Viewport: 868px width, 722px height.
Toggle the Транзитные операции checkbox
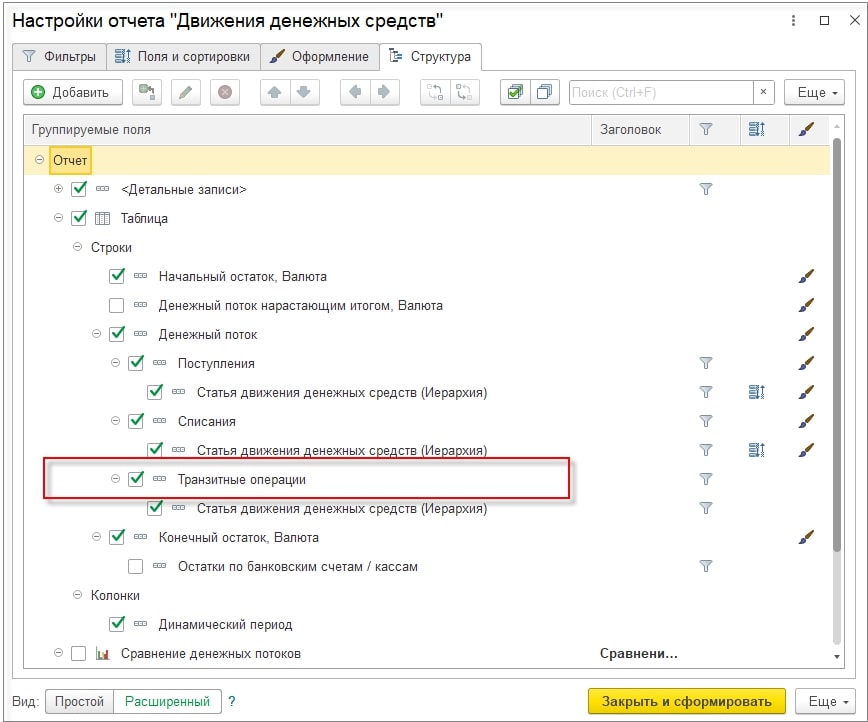tap(136, 478)
